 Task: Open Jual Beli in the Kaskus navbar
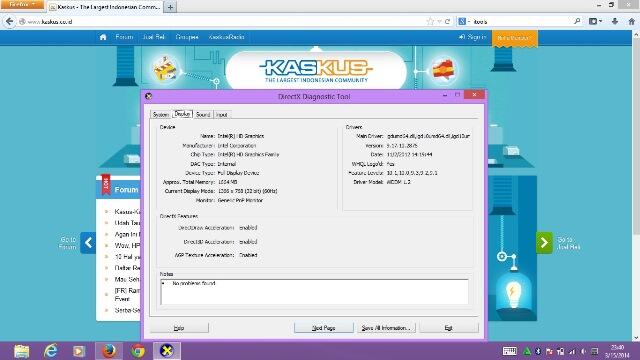tap(154, 37)
